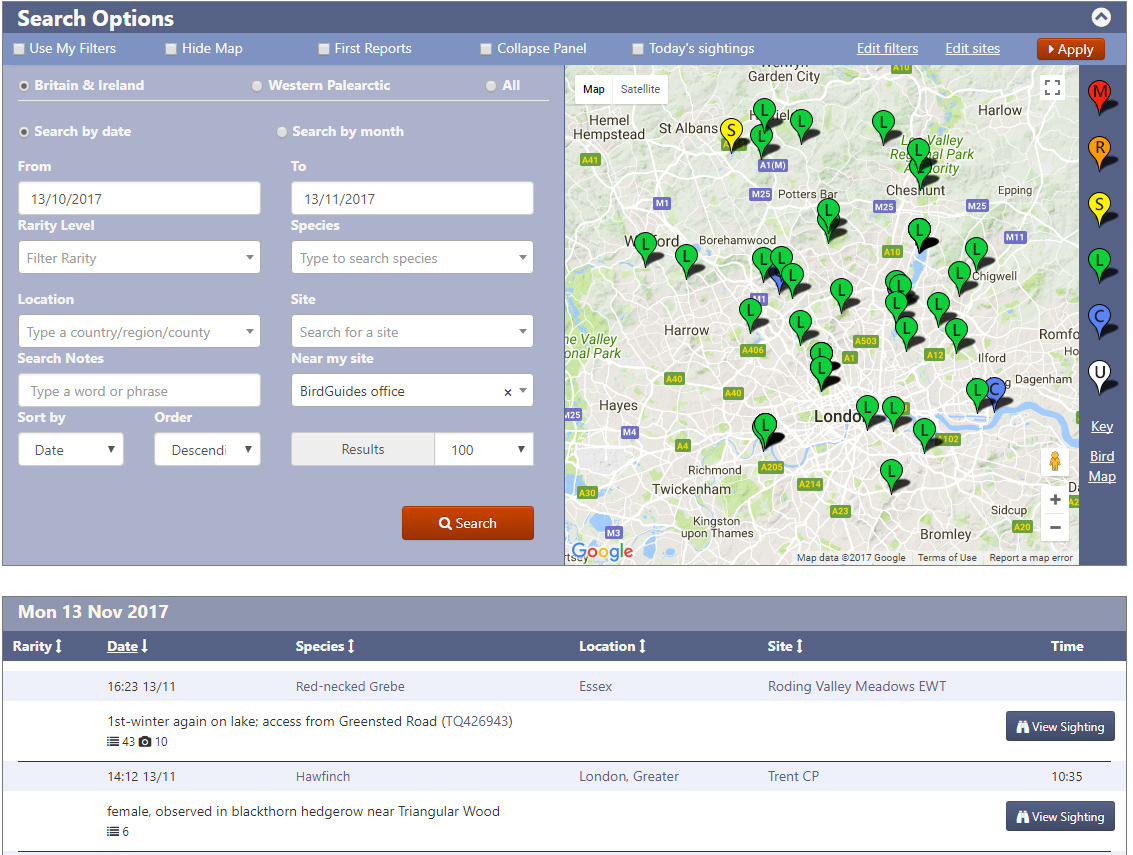Sort by Rarity column arrow
Image resolution: width=1133 pixels, height=855 pixels.
click(59, 646)
